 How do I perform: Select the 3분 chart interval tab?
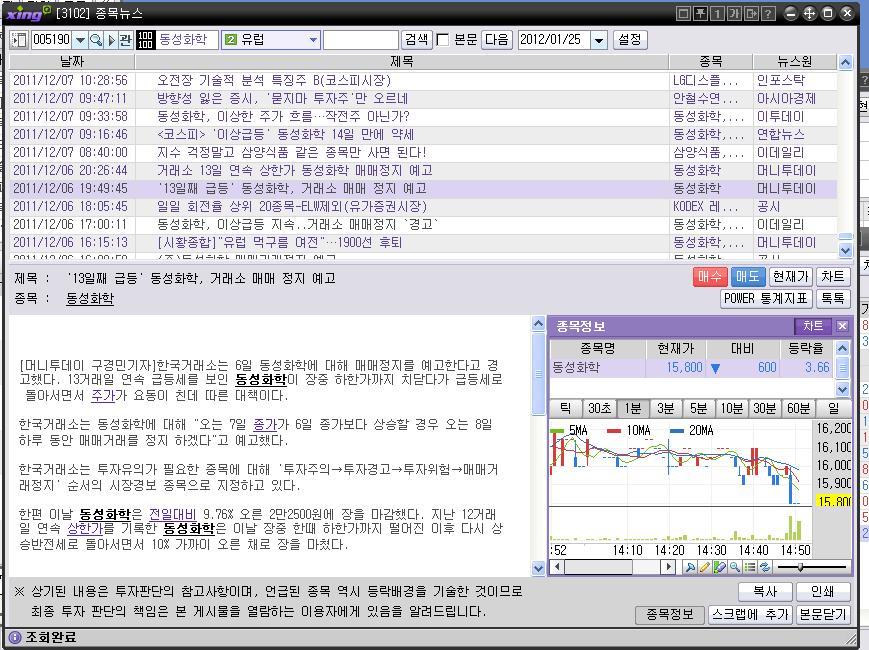point(665,408)
